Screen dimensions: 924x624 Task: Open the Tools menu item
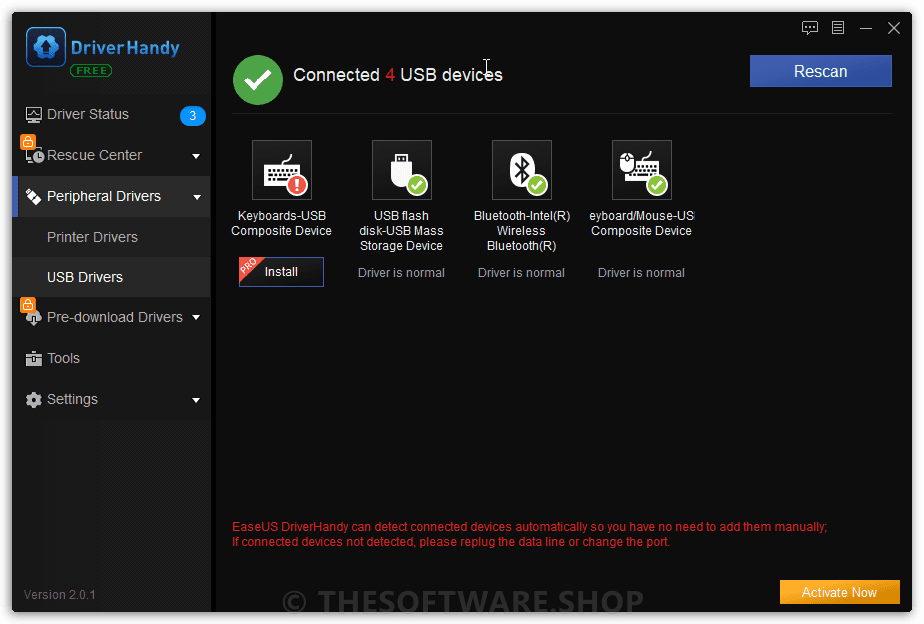click(x=111, y=358)
